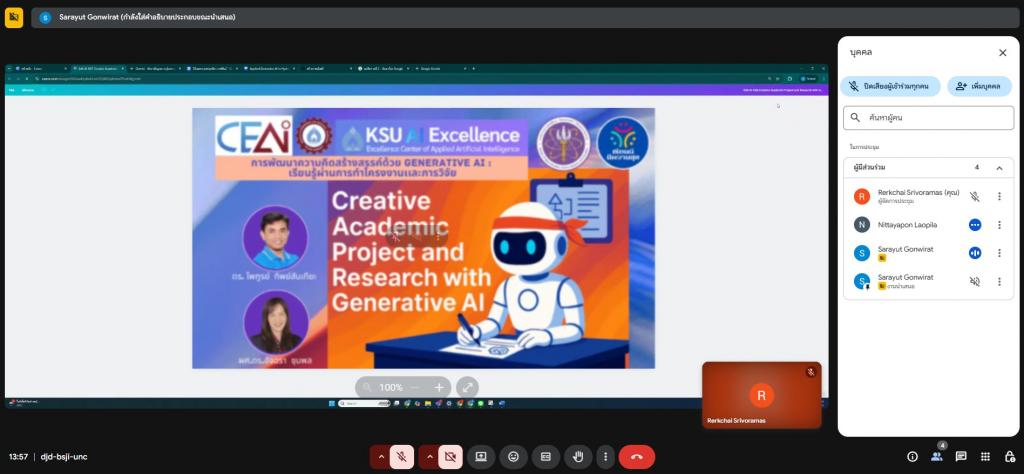
Task: Open more options in the call bar
Action: tap(604, 457)
